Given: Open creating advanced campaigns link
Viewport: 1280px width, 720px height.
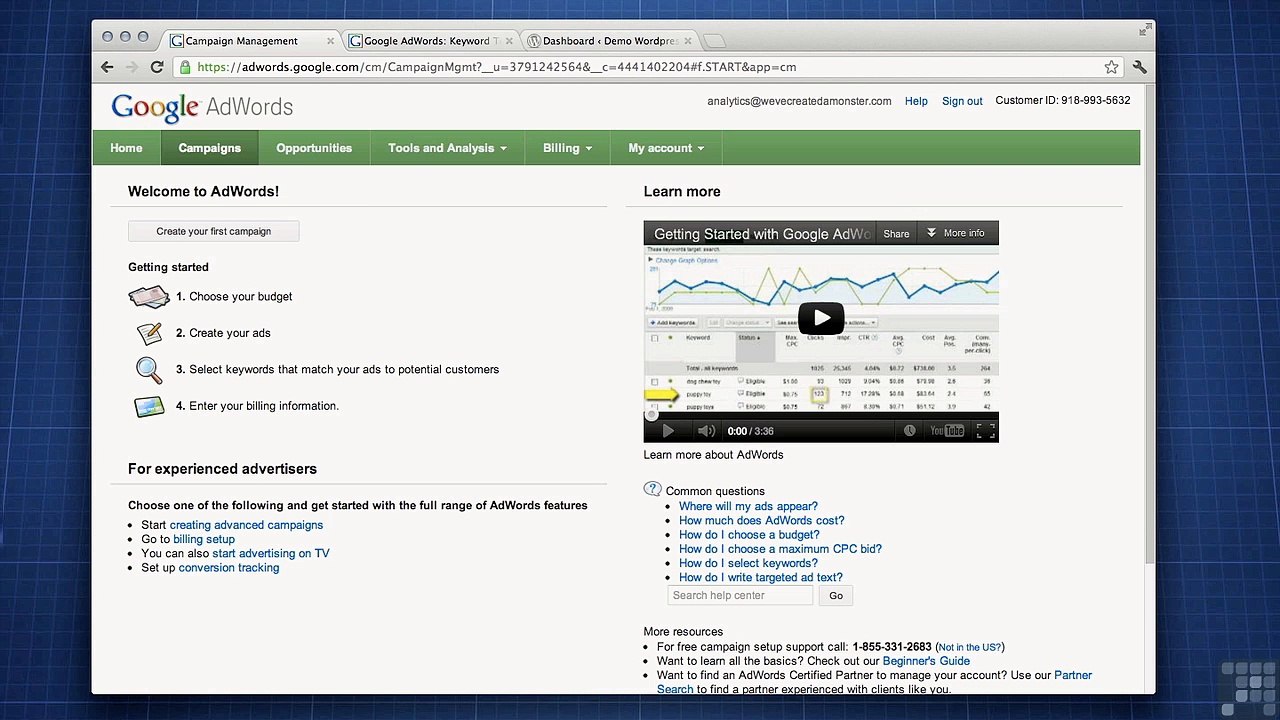Looking at the screenshot, I should pyautogui.click(x=246, y=525).
